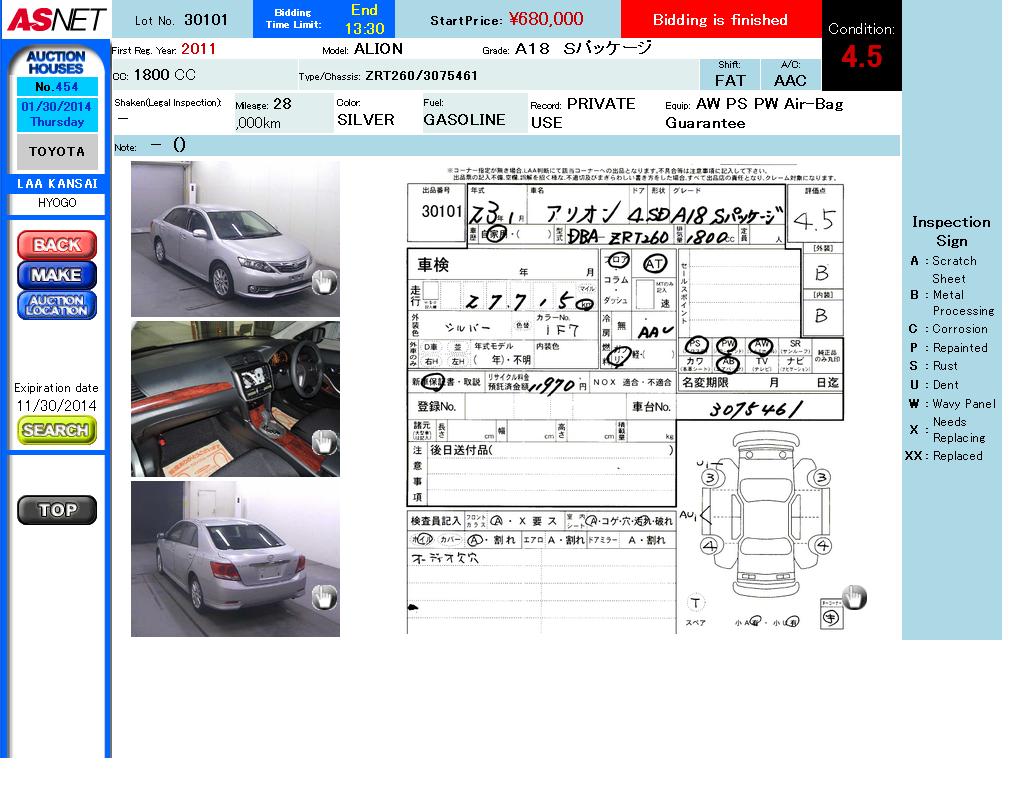Click the zoom hand on interior photo
This screenshot has height=802, width=1010.
point(323,442)
